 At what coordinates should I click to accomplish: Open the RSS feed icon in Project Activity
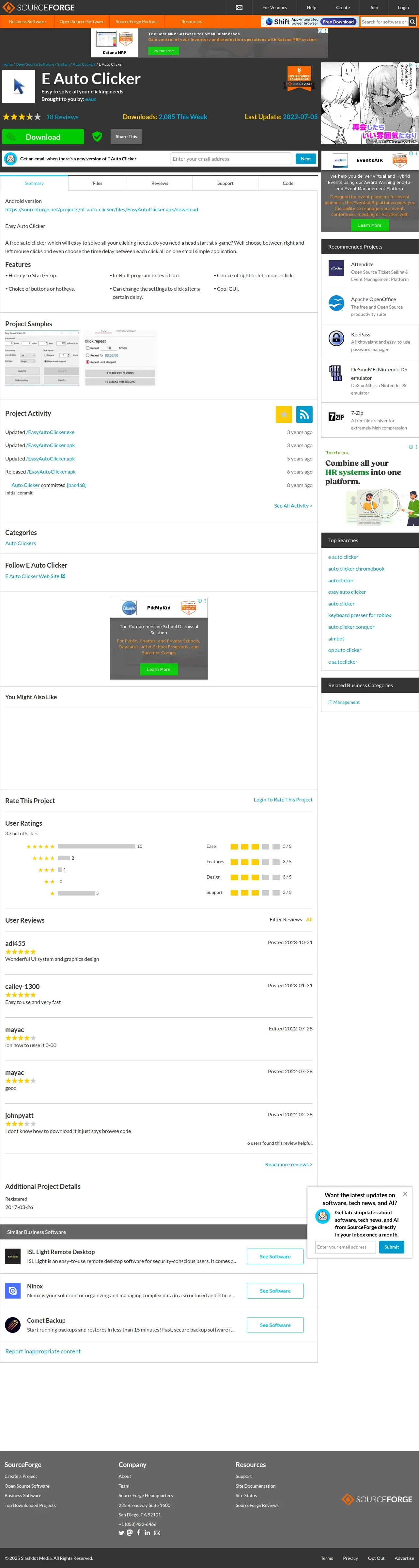pos(304,414)
